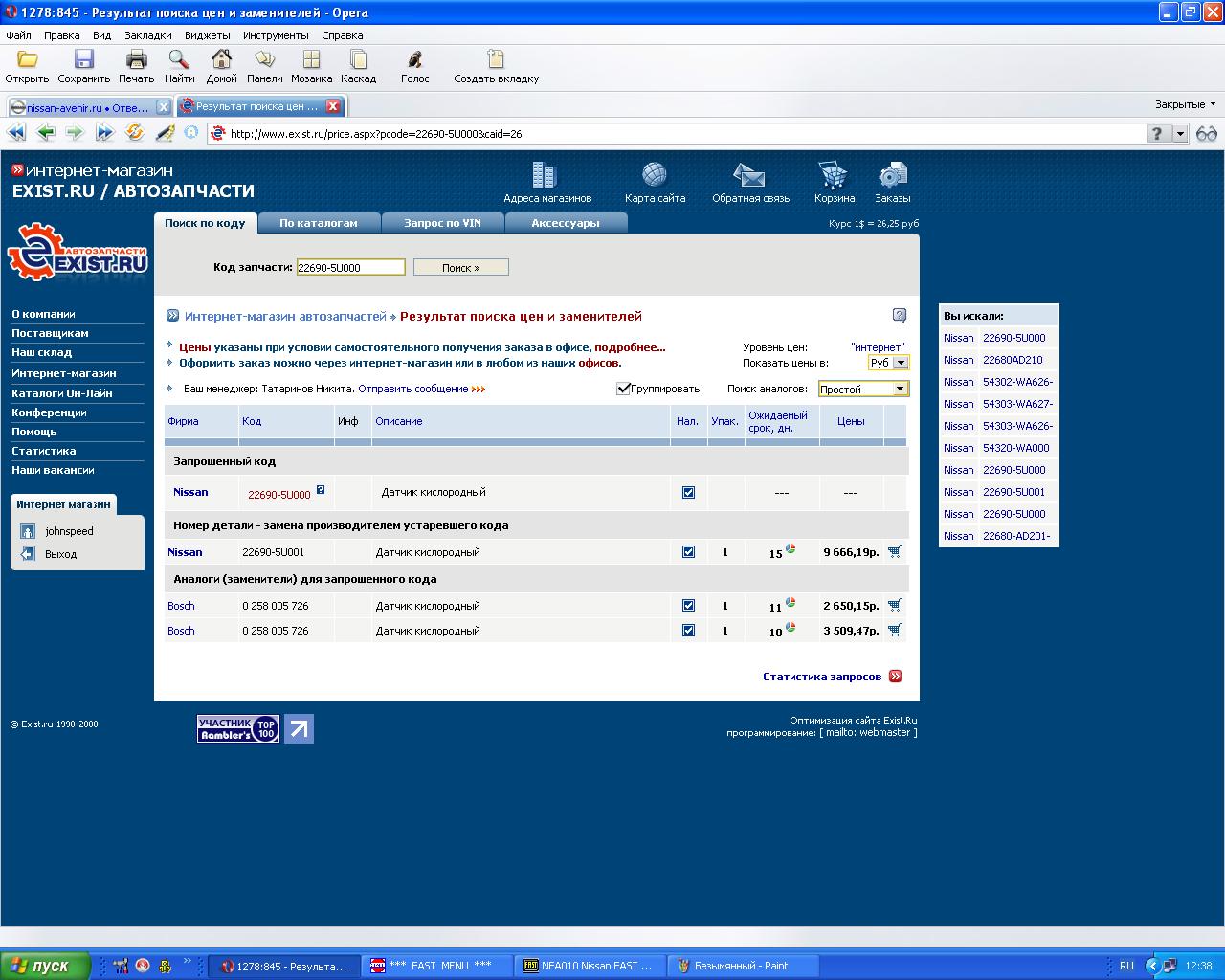Open Bosch 0 258 005 726 first row brand link
Viewport: 1225px width, 980px height.
[181, 606]
